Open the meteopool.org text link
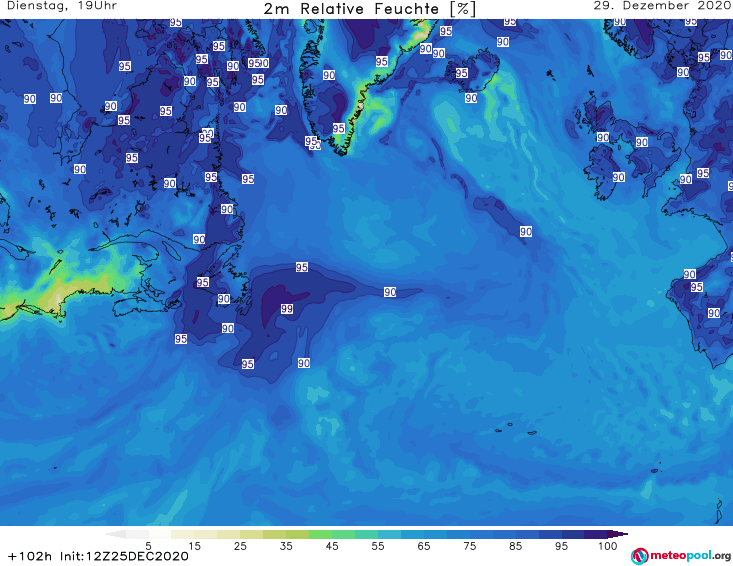This screenshot has width=733, height=566. (x=690, y=556)
